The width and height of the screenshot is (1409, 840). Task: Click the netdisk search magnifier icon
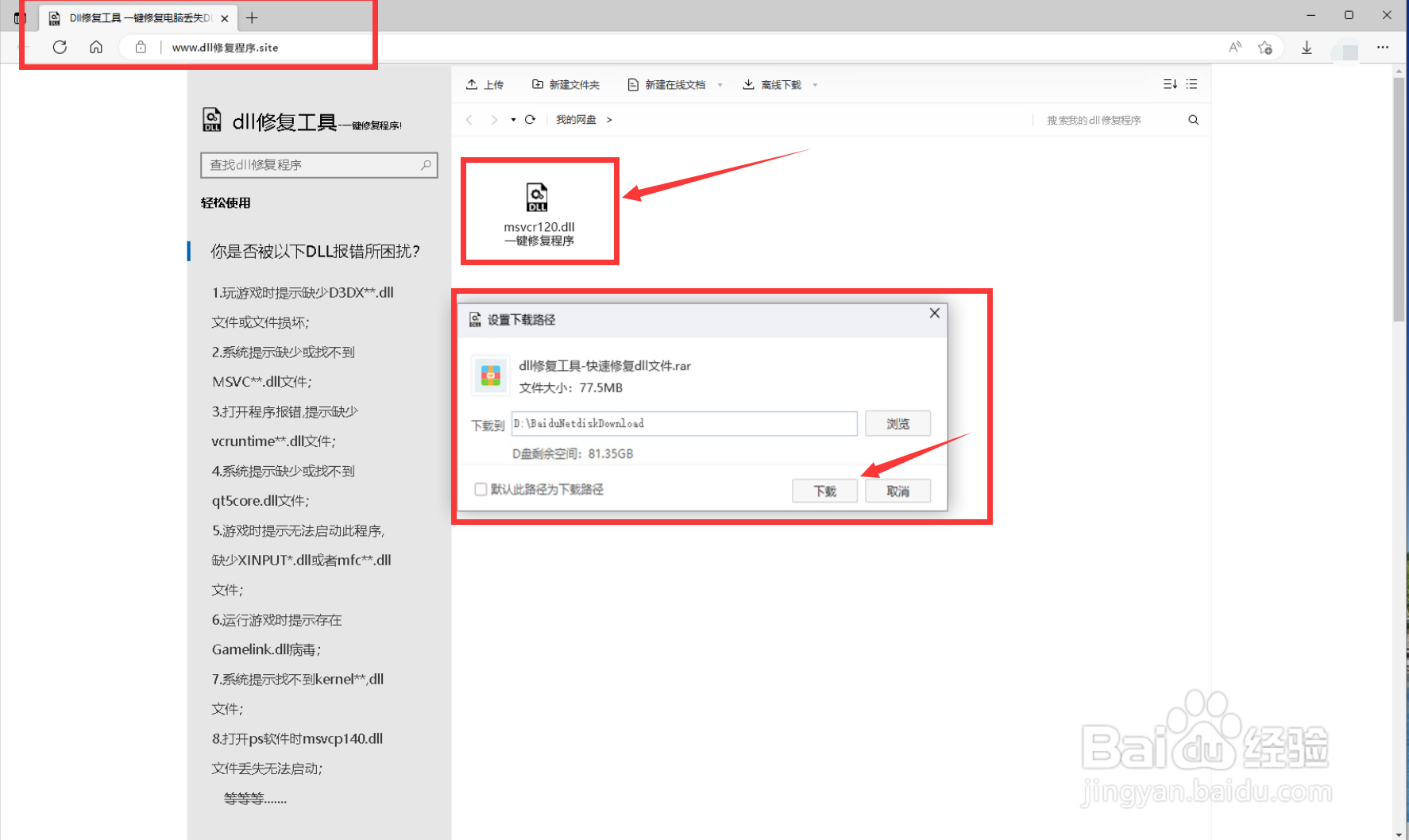point(1193,120)
